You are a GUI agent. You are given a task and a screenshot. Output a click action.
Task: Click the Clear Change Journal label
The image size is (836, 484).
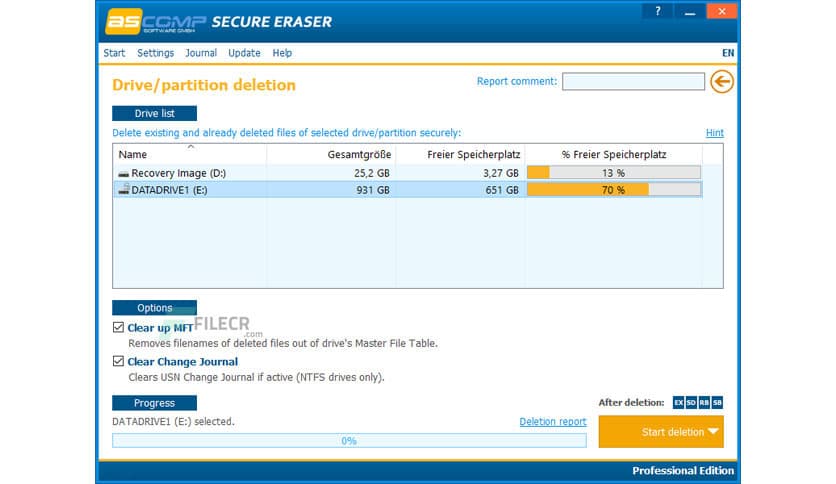[182, 362]
